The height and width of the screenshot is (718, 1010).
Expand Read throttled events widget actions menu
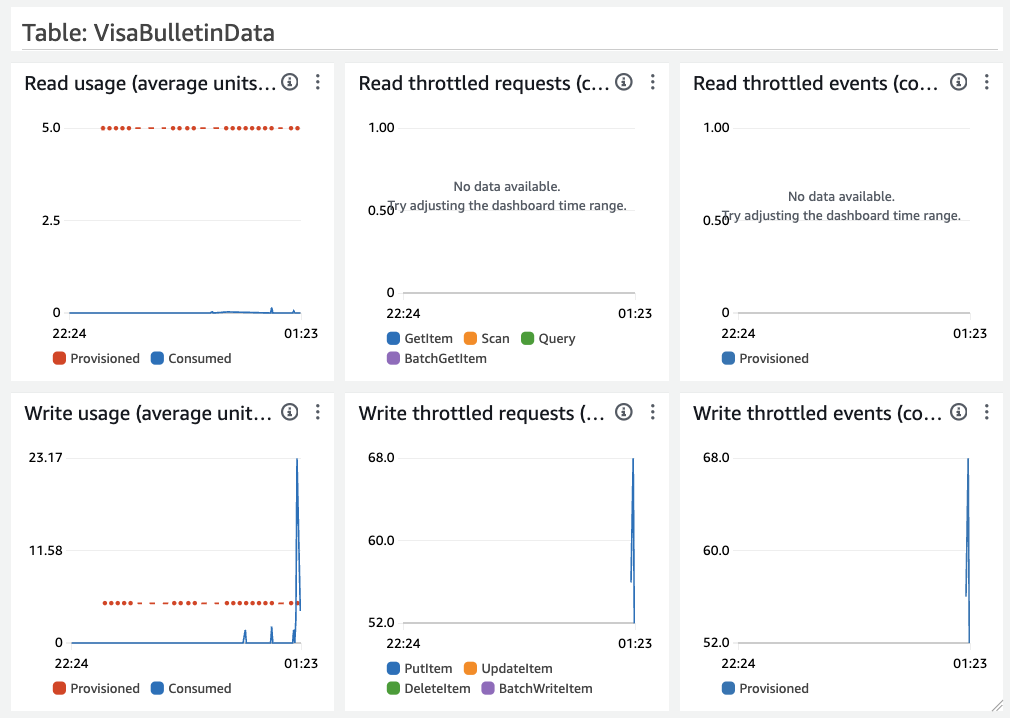coord(986,82)
